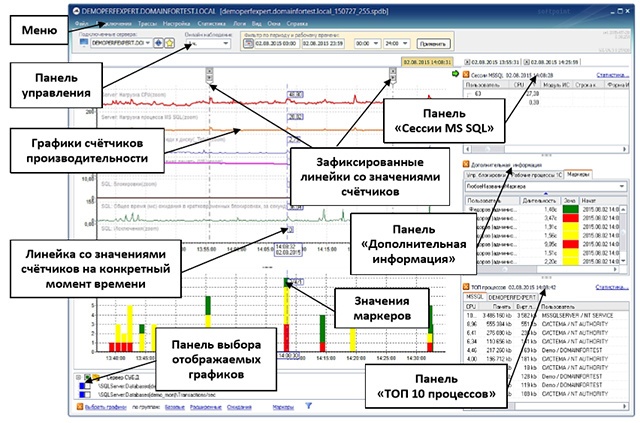Click the right arrow of the sessions horizontal scrollbar
Image resolution: width=640 pixels, height=423 pixels.
[x=624, y=149]
